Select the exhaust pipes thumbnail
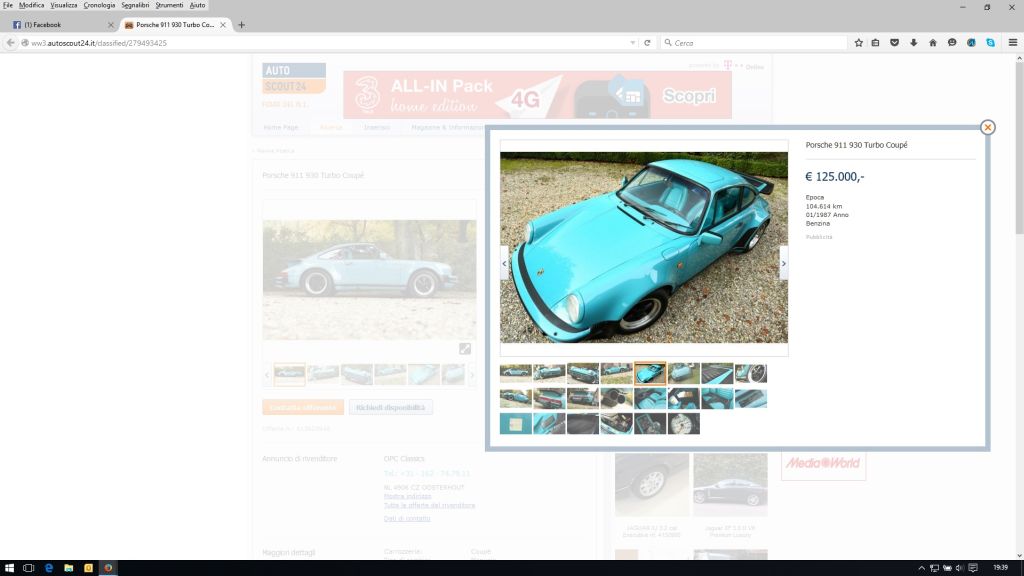The image size is (1024, 576). [616, 398]
